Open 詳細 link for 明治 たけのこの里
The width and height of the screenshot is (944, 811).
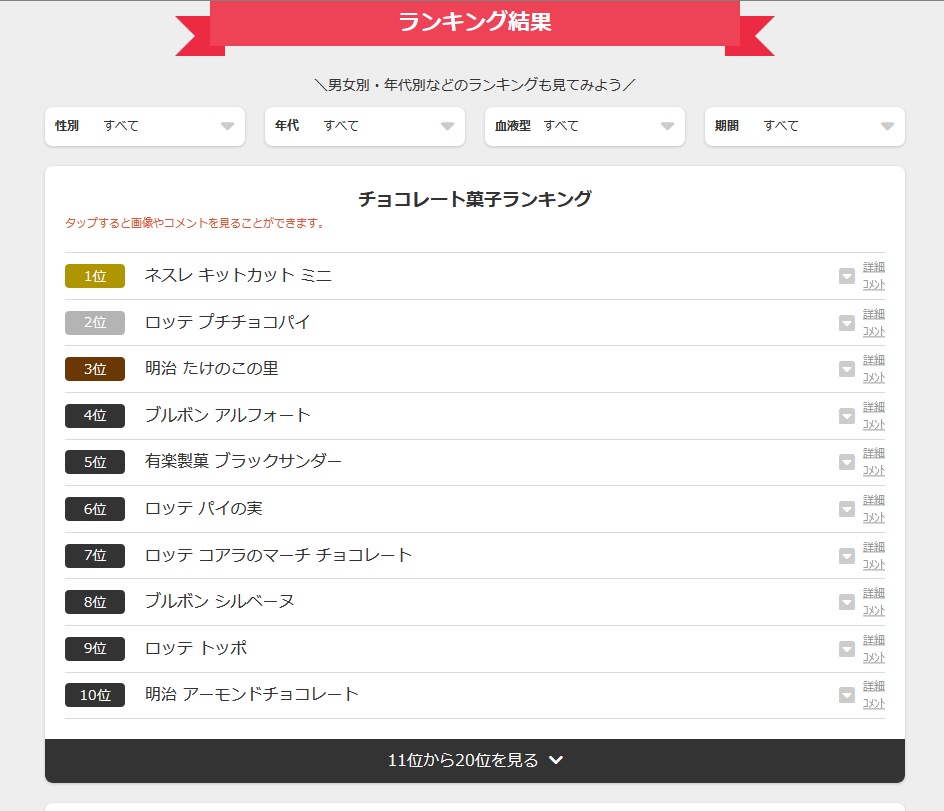874,360
